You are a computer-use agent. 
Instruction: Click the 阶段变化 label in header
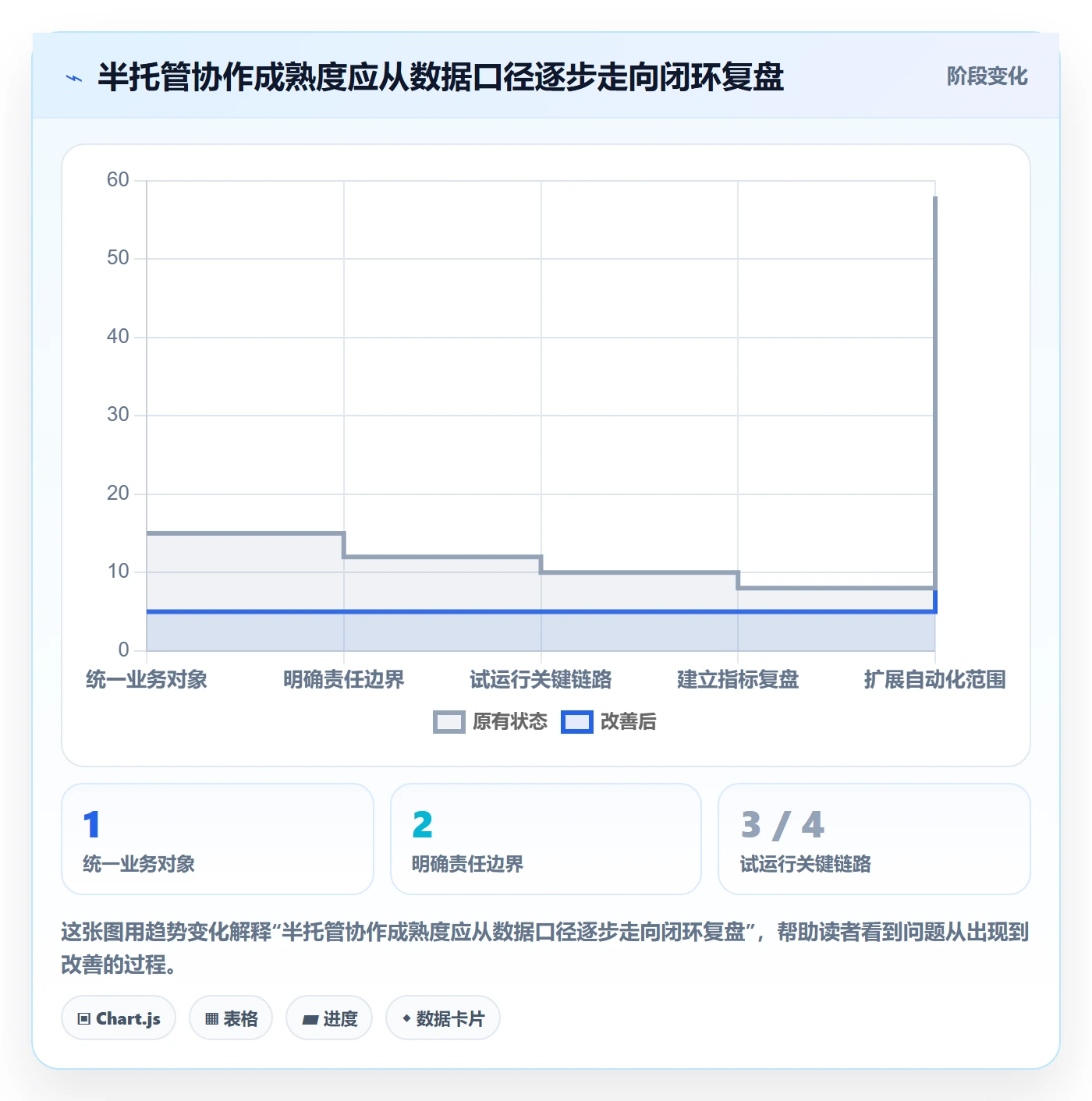987,76
